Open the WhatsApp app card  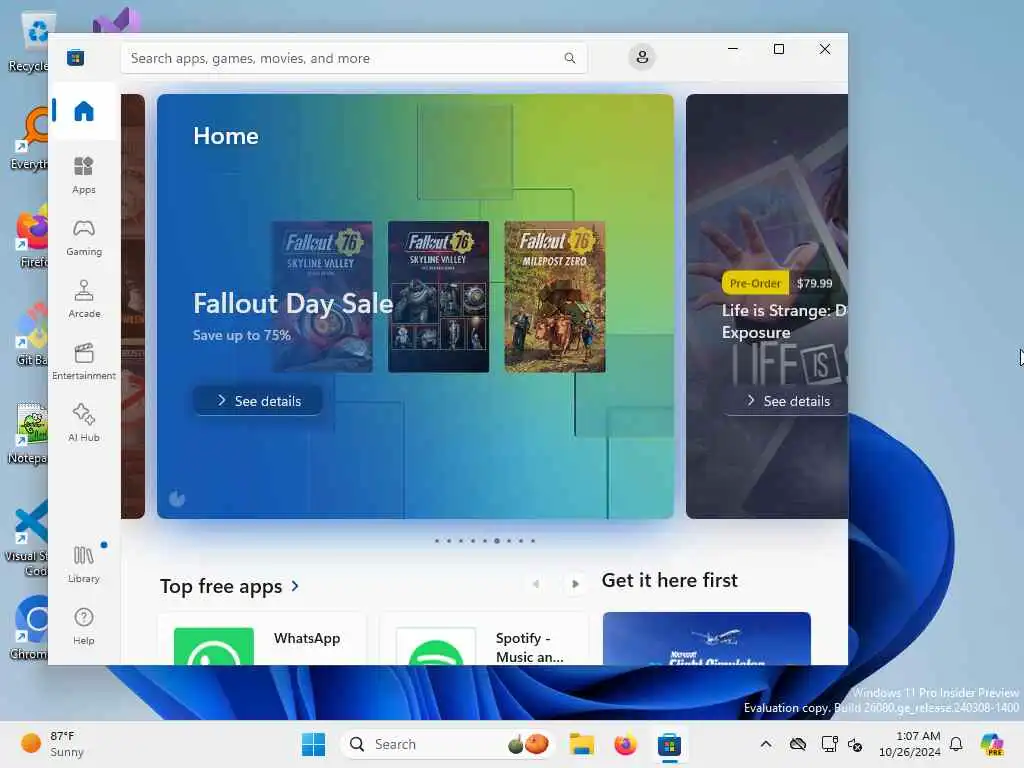click(262, 639)
